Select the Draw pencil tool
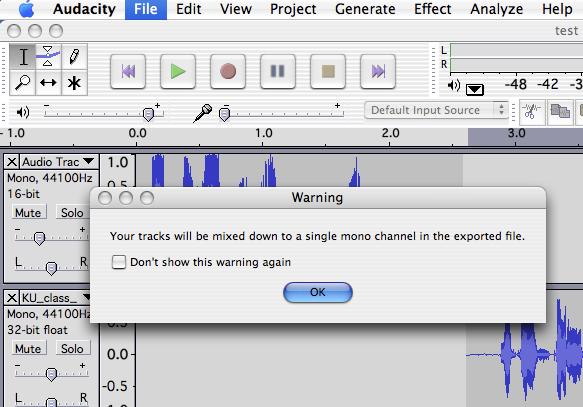 74,57
